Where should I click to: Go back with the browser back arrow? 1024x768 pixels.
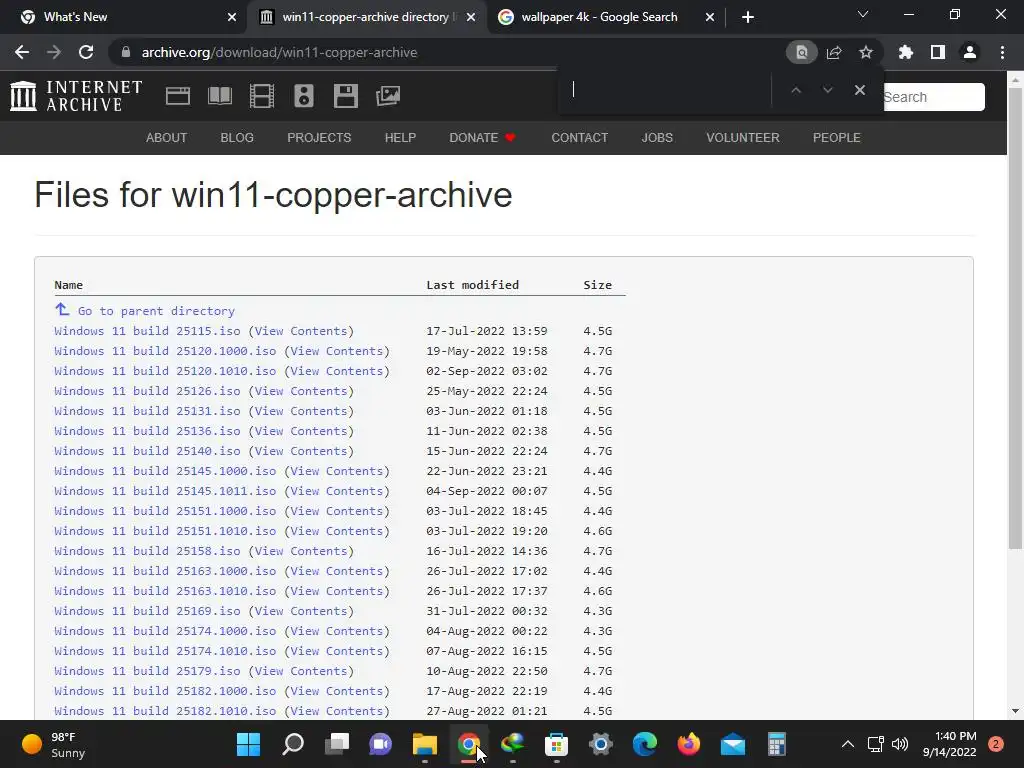(x=22, y=52)
